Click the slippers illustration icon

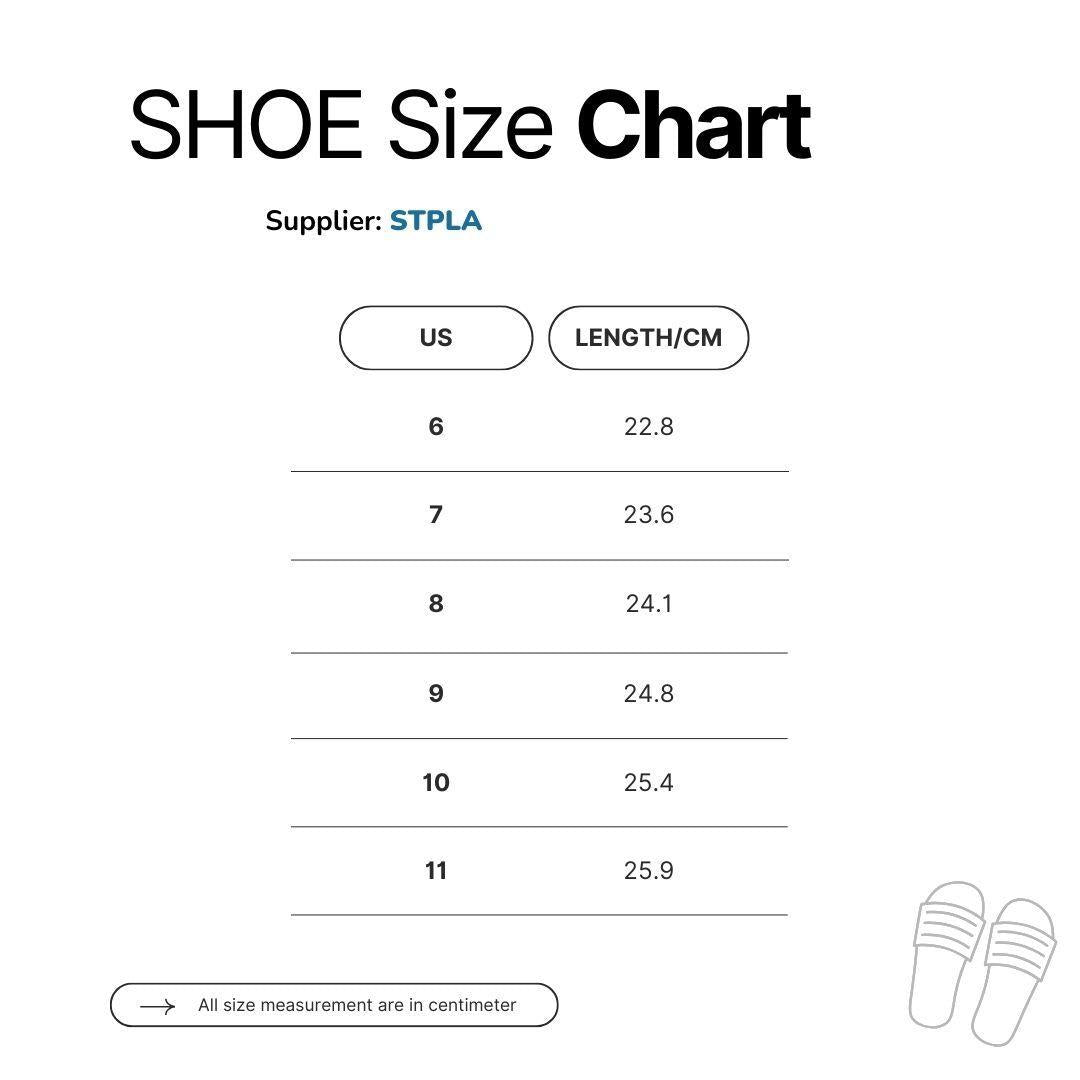coord(982,961)
